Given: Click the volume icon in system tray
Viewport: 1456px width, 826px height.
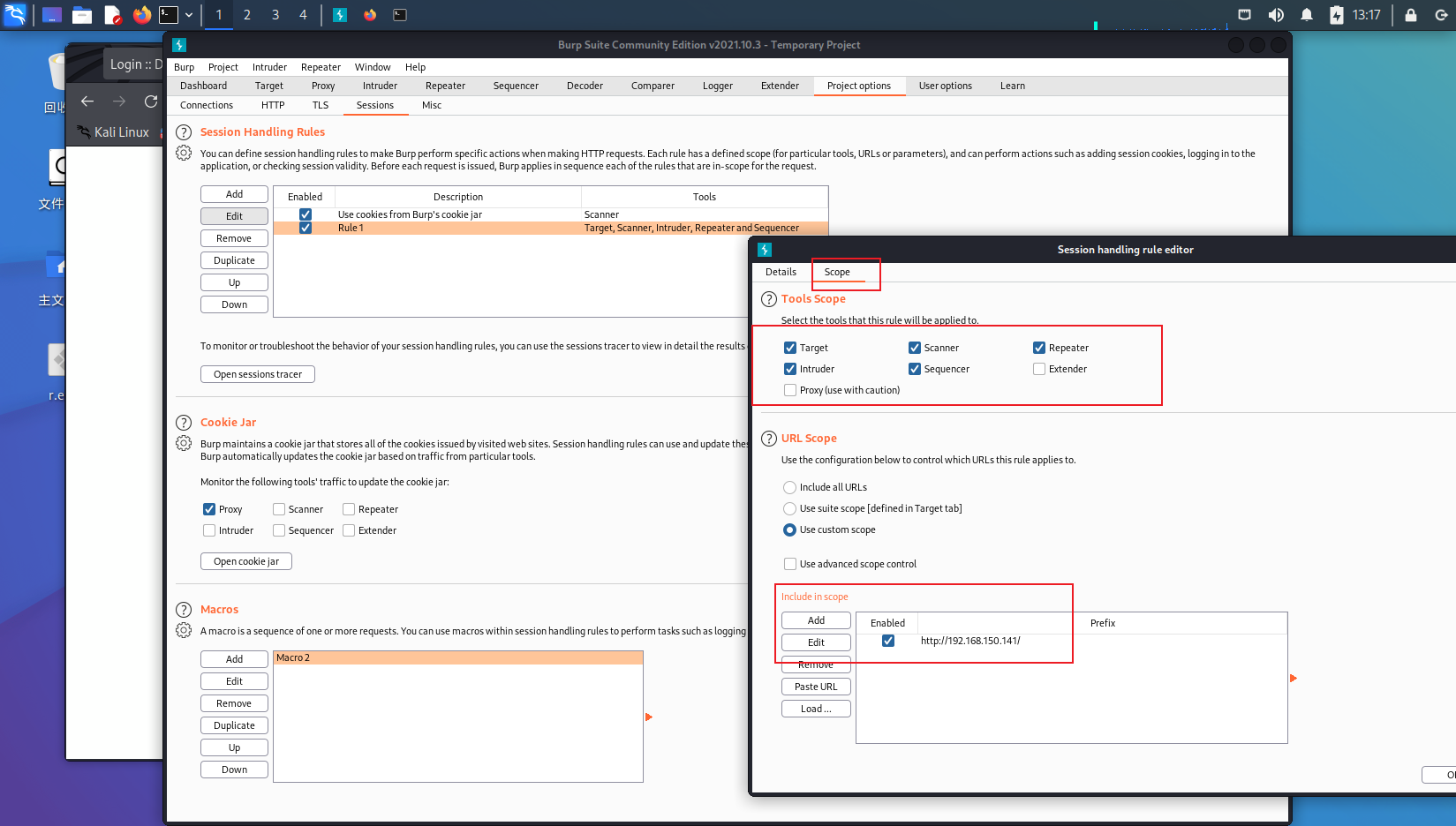Looking at the screenshot, I should (1276, 15).
